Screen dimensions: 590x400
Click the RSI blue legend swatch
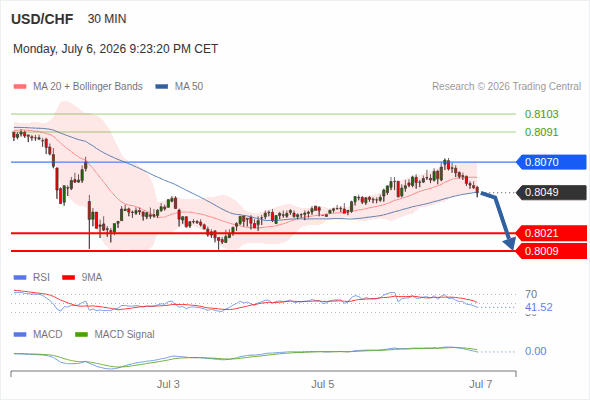click(x=20, y=278)
